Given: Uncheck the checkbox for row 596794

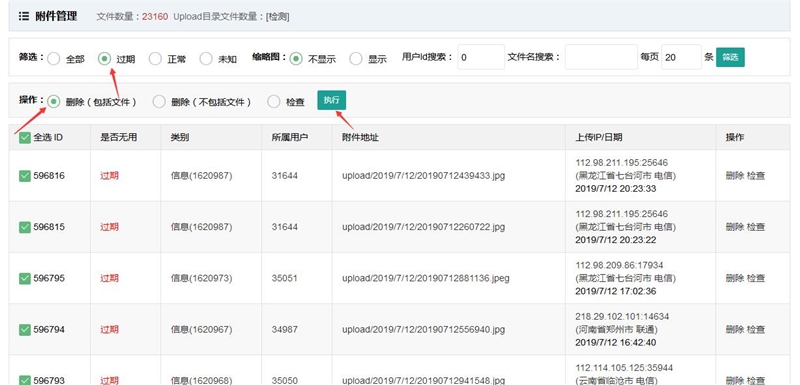Looking at the screenshot, I should [24, 330].
